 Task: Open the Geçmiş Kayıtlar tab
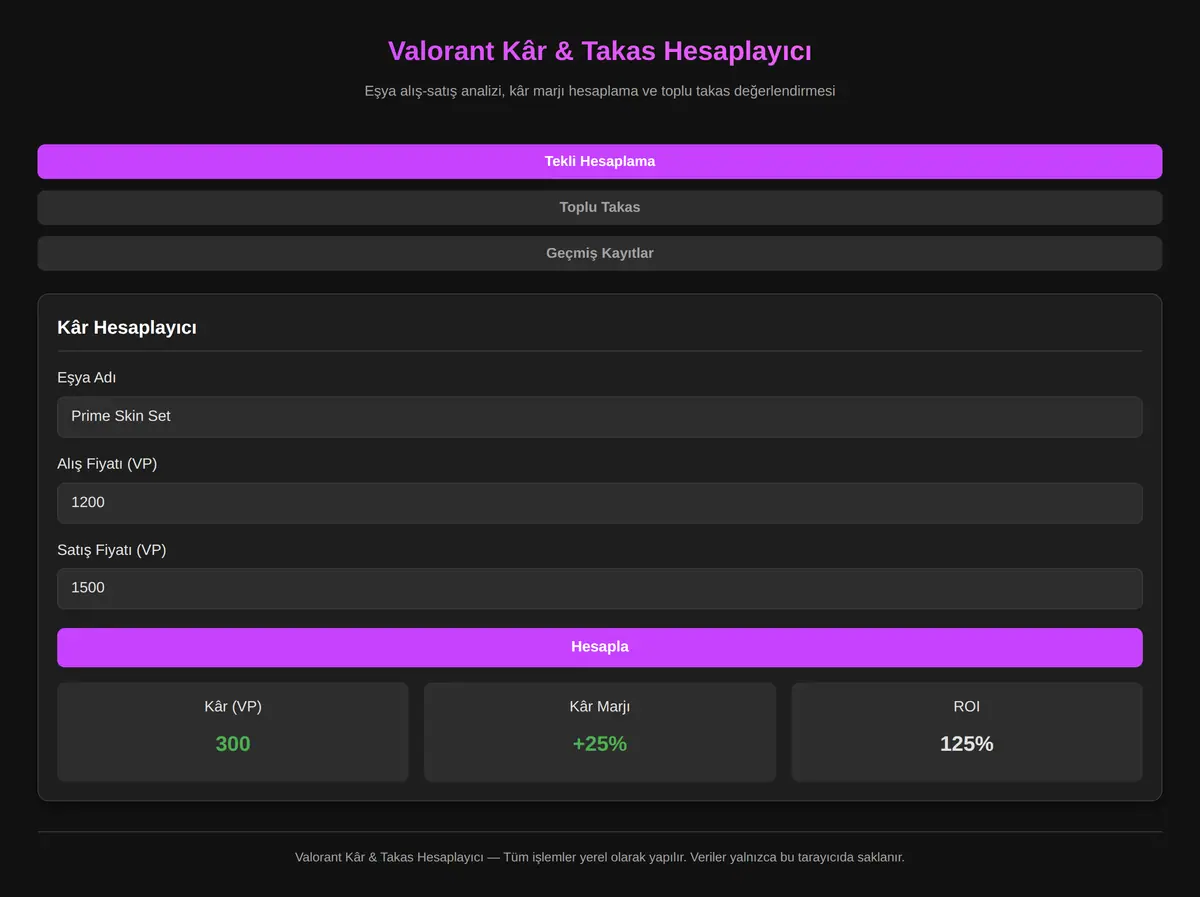[x=600, y=253]
